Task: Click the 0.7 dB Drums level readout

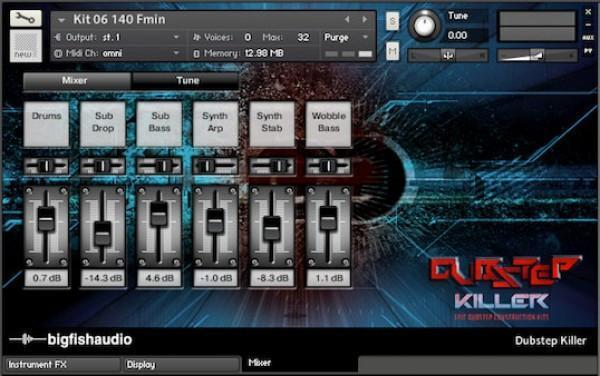Action: click(x=46, y=278)
